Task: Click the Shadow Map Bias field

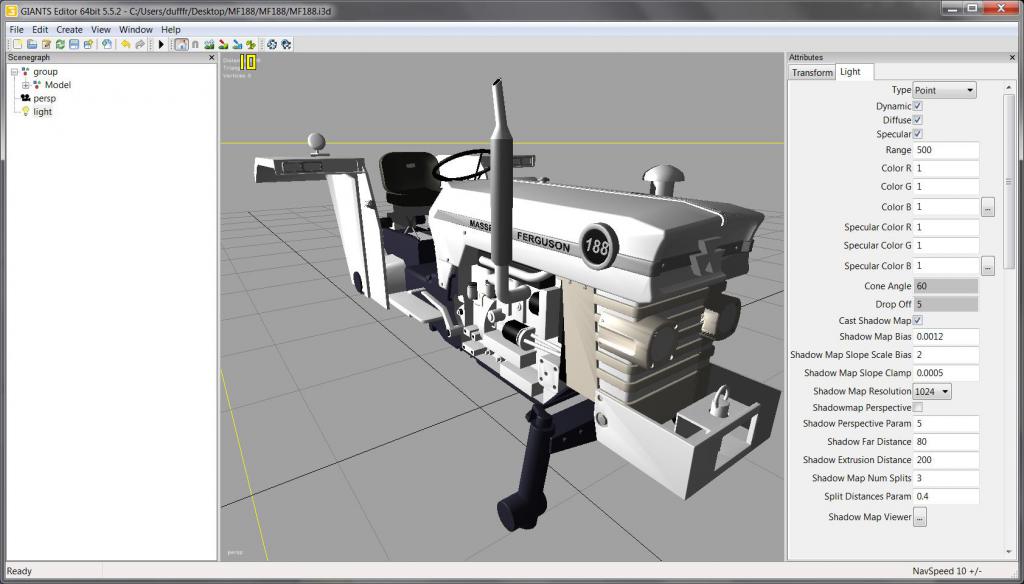Action: [x=946, y=337]
